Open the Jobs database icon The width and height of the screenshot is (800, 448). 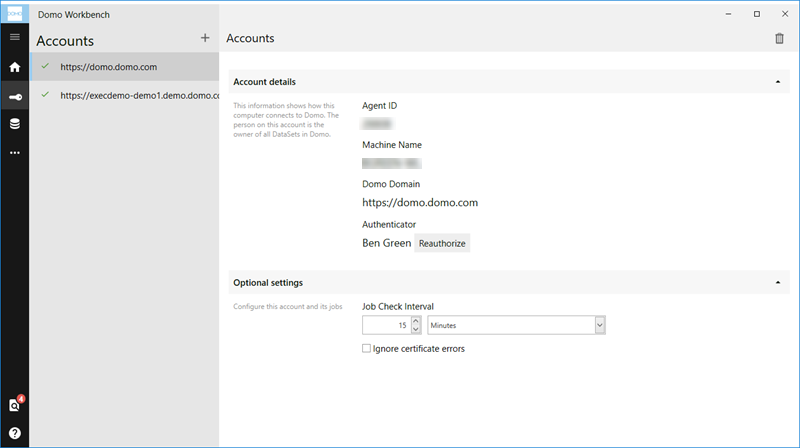[15, 123]
